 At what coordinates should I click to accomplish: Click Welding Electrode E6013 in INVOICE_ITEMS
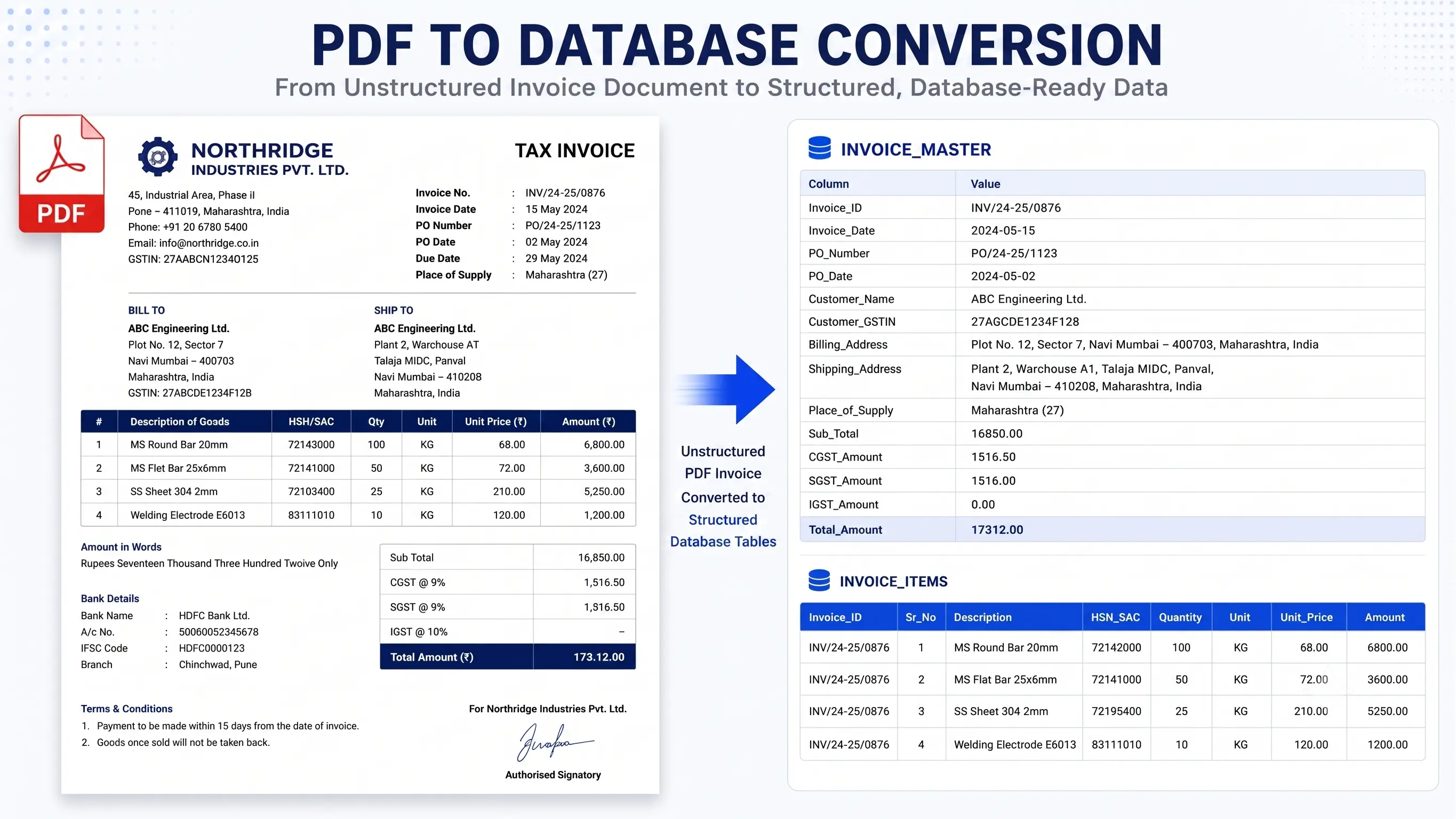tap(1014, 745)
